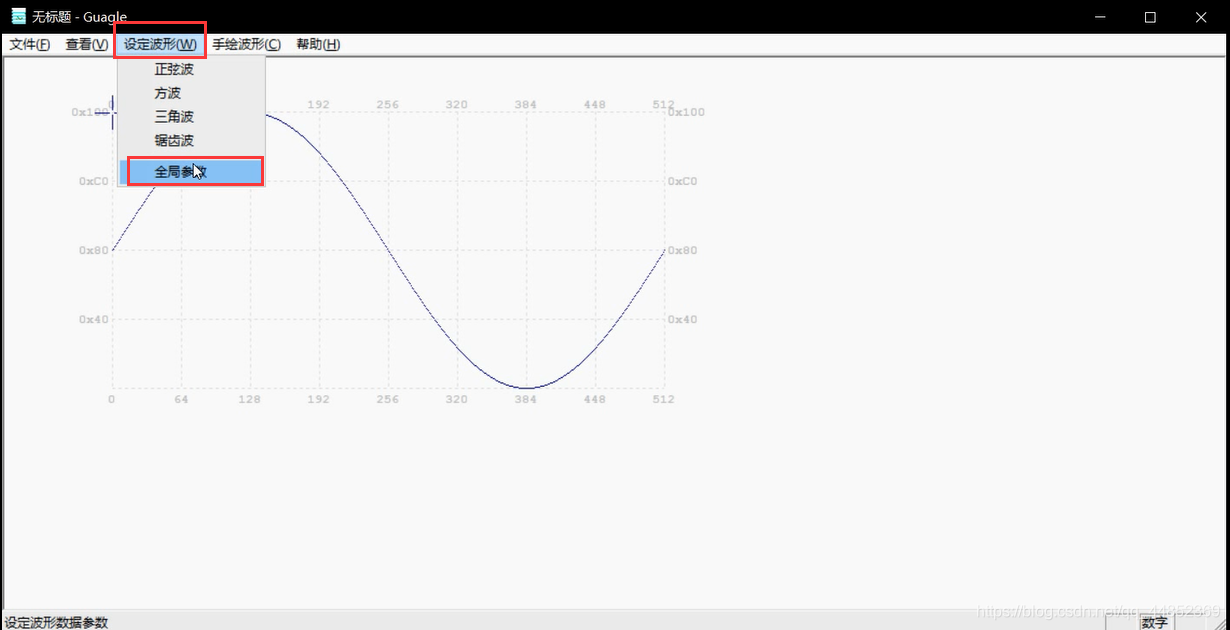Click the bottom axis label 320
This screenshot has width=1230, height=630.
[x=457, y=399]
